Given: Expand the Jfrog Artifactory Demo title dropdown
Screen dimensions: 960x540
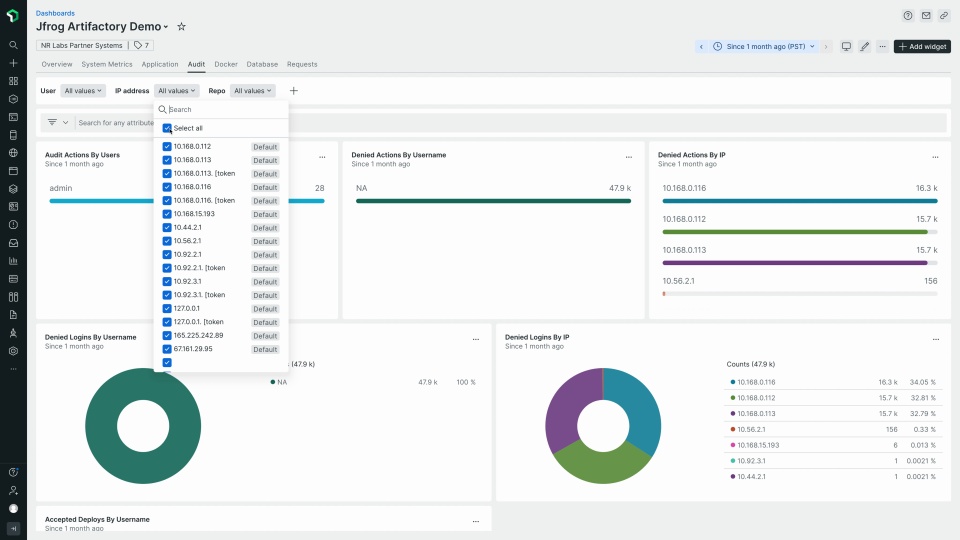Looking at the screenshot, I should pyautogui.click(x=165, y=27).
